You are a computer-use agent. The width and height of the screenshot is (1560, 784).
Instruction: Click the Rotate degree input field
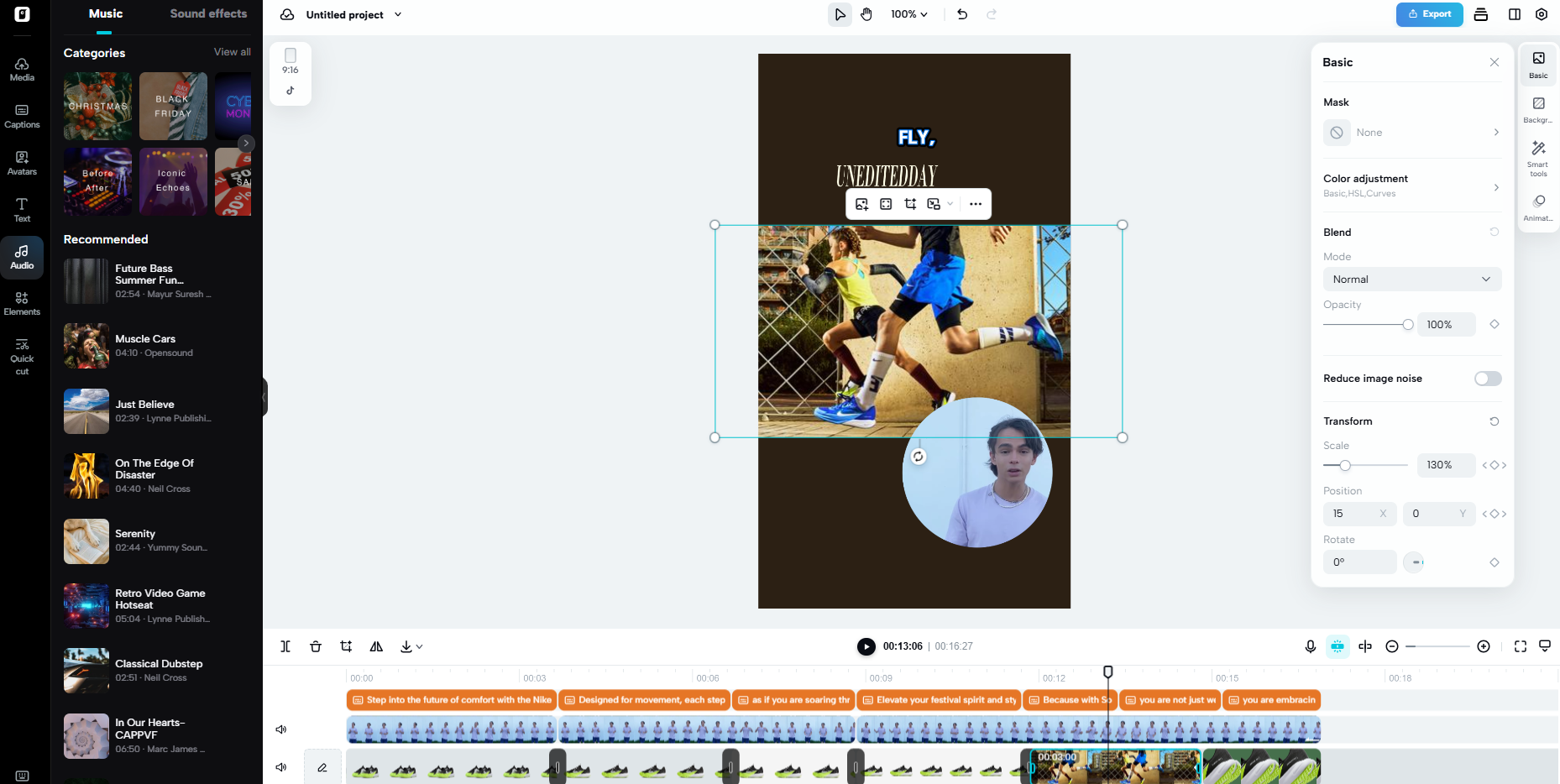pyautogui.click(x=1360, y=562)
